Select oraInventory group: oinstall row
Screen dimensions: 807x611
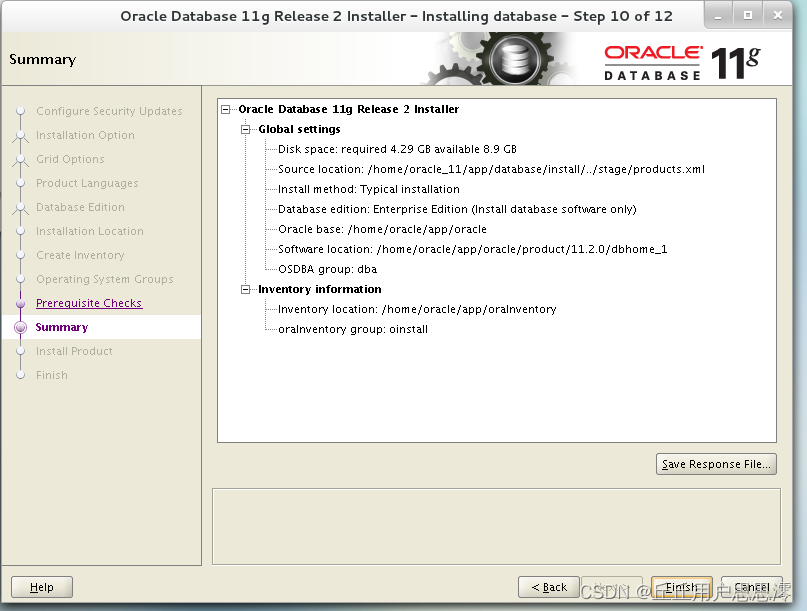(353, 329)
